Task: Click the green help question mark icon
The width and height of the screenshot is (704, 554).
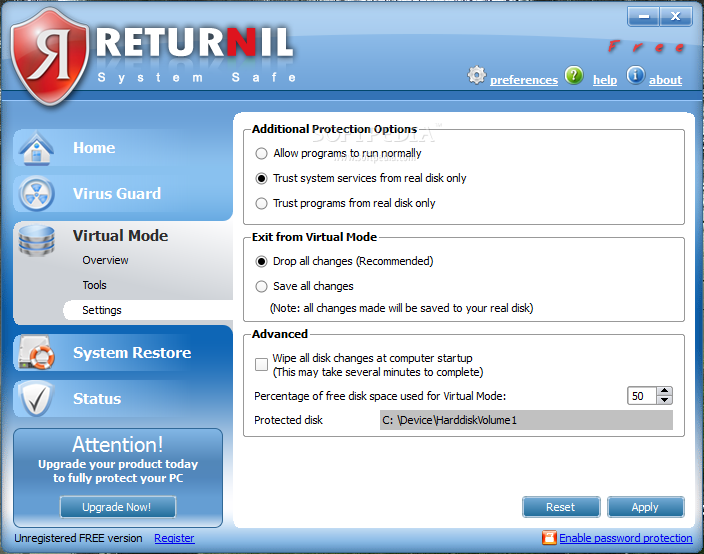Action: (574, 75)
